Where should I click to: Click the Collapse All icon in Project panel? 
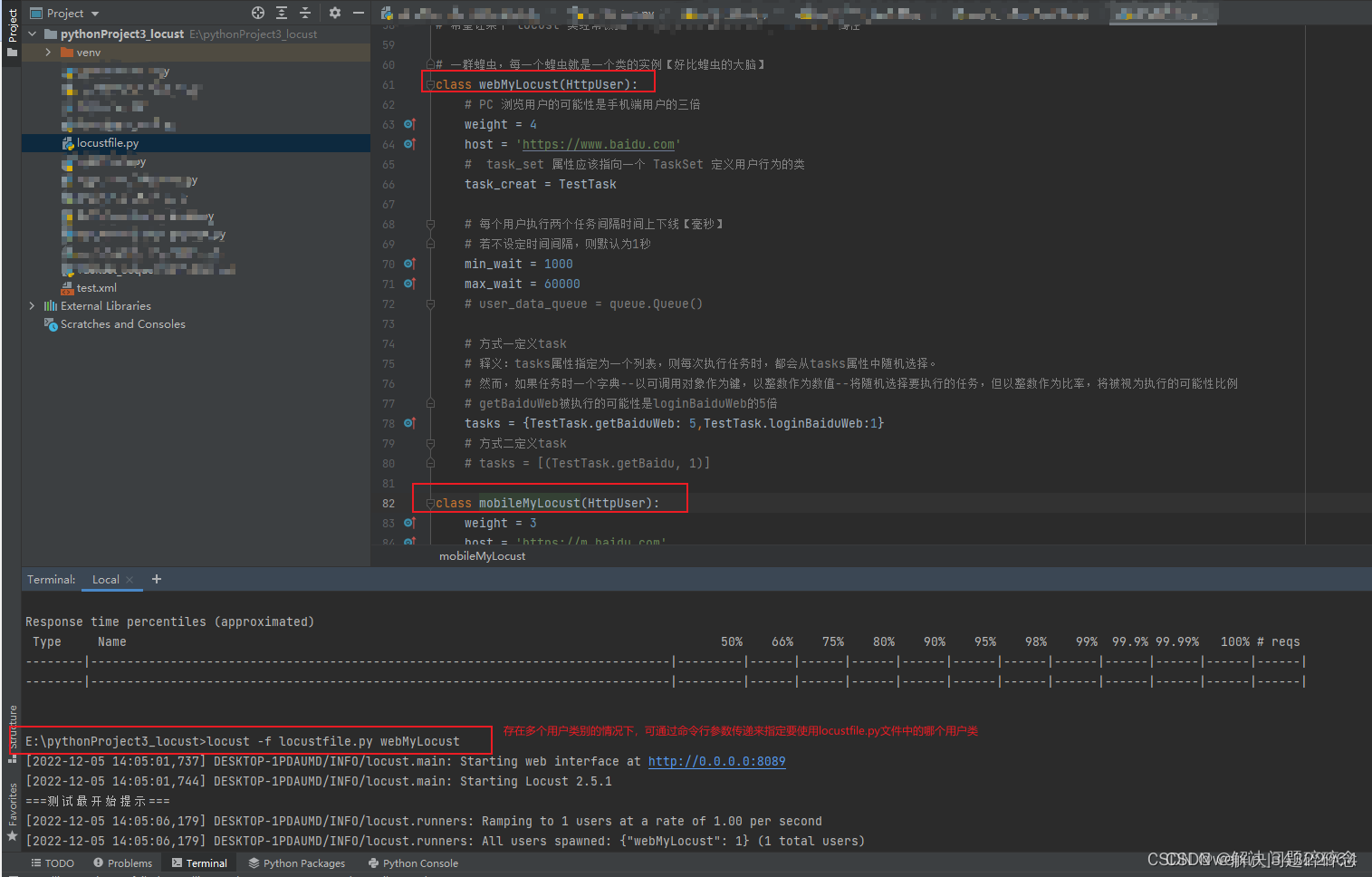tap(304, 13)
